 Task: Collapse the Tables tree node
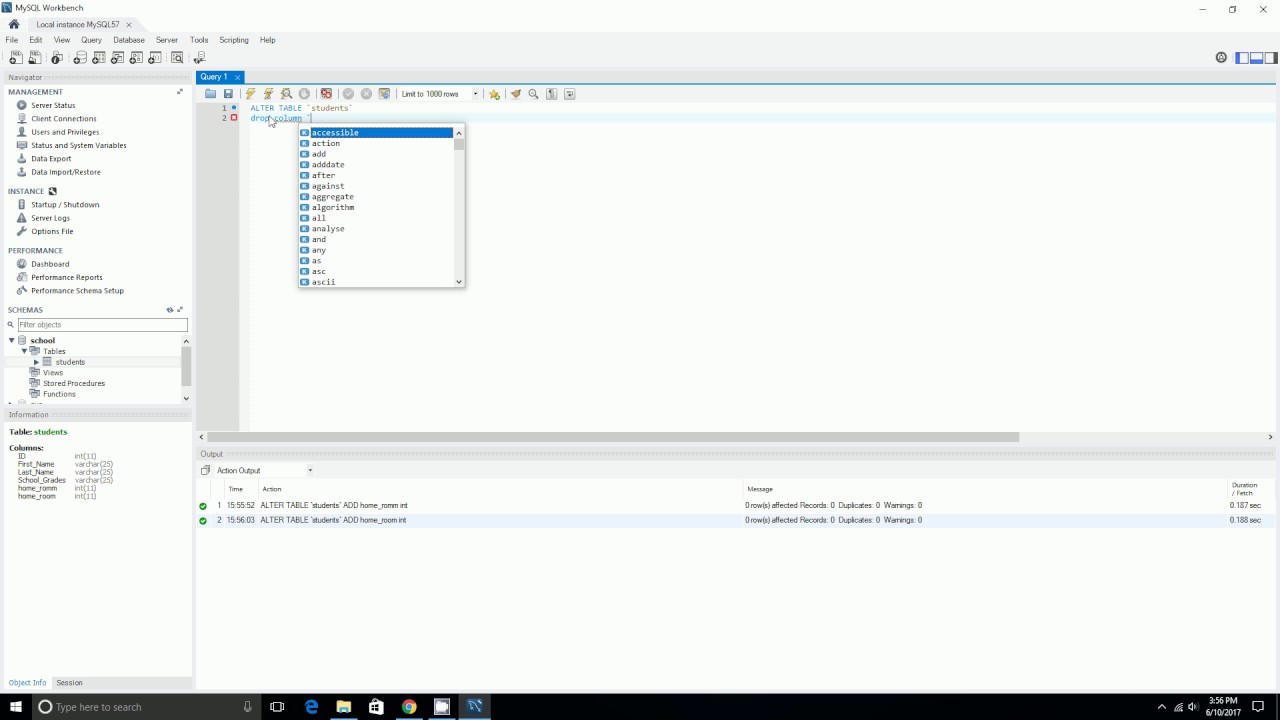24,351
